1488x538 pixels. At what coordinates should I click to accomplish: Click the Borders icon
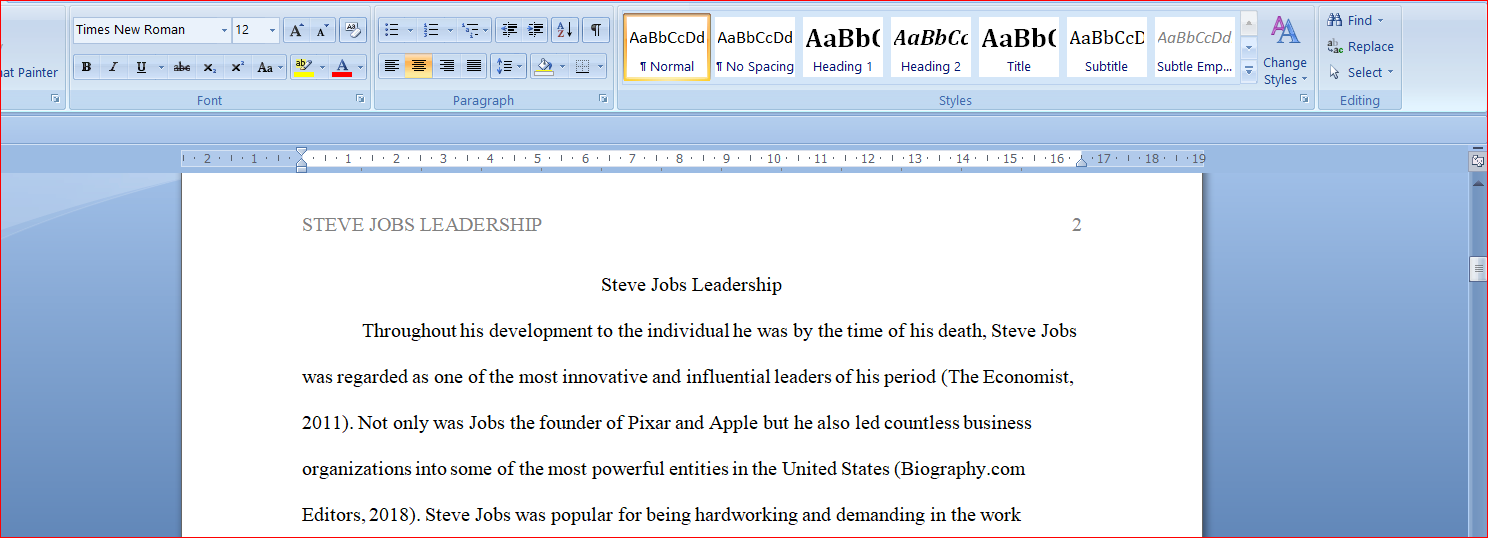pyautogui.click(x=583, y=67)
